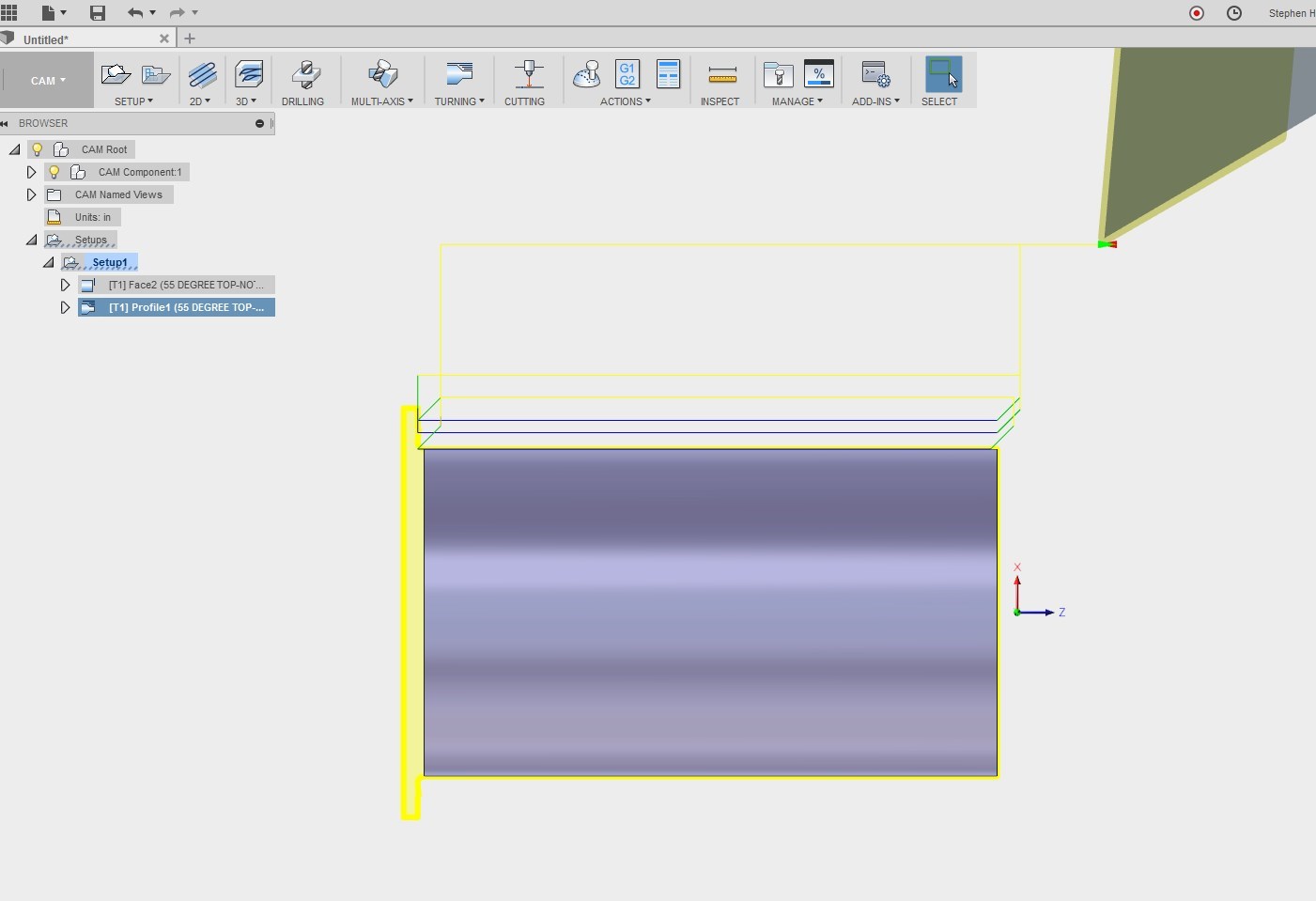Open the Setup Sheet icon
This screenshot has height=901, width=1316.
click(668, 74)
